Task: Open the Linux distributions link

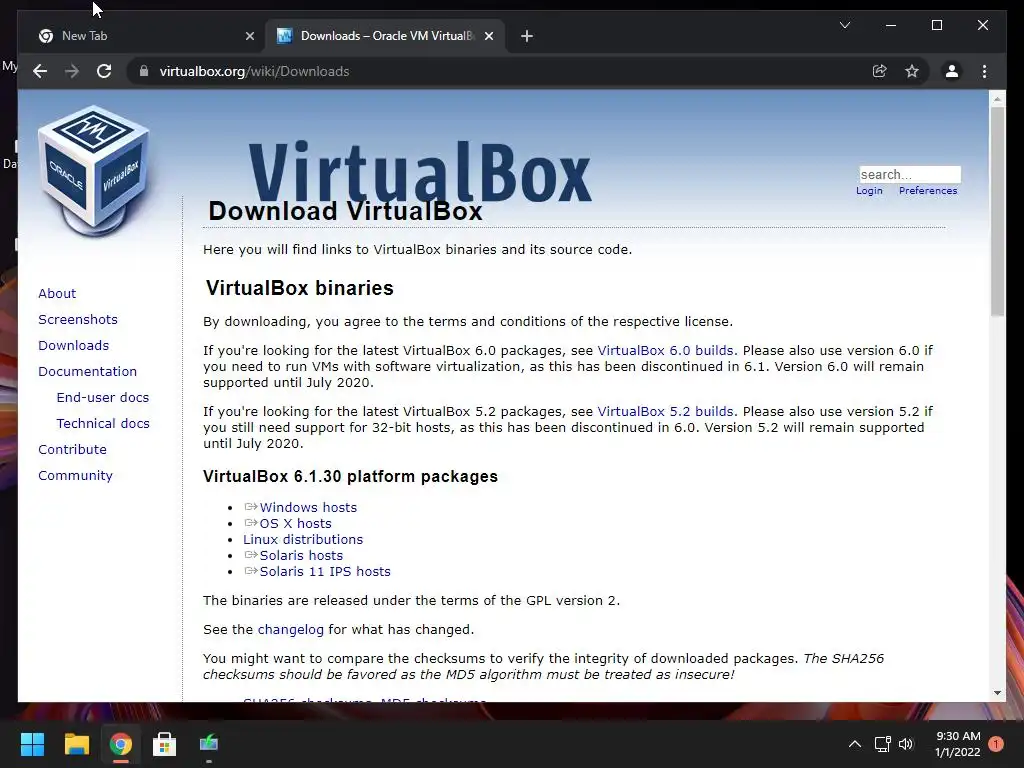Action: [303, 539]
